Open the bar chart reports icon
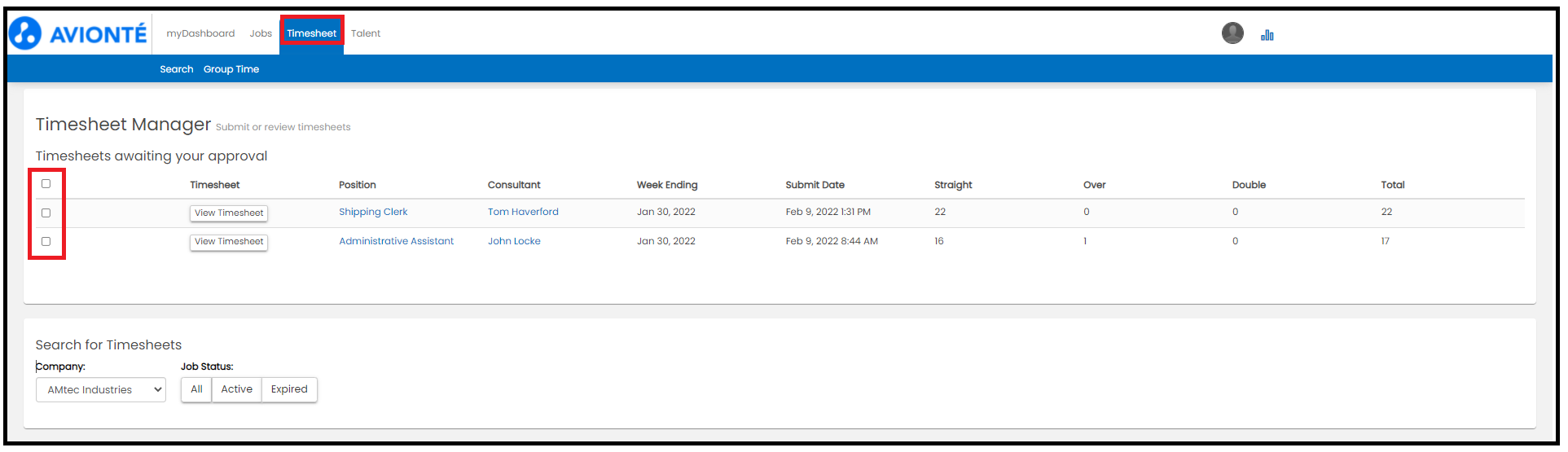The width and height of the screenshot is (1568, 452). pos(1267,35)
